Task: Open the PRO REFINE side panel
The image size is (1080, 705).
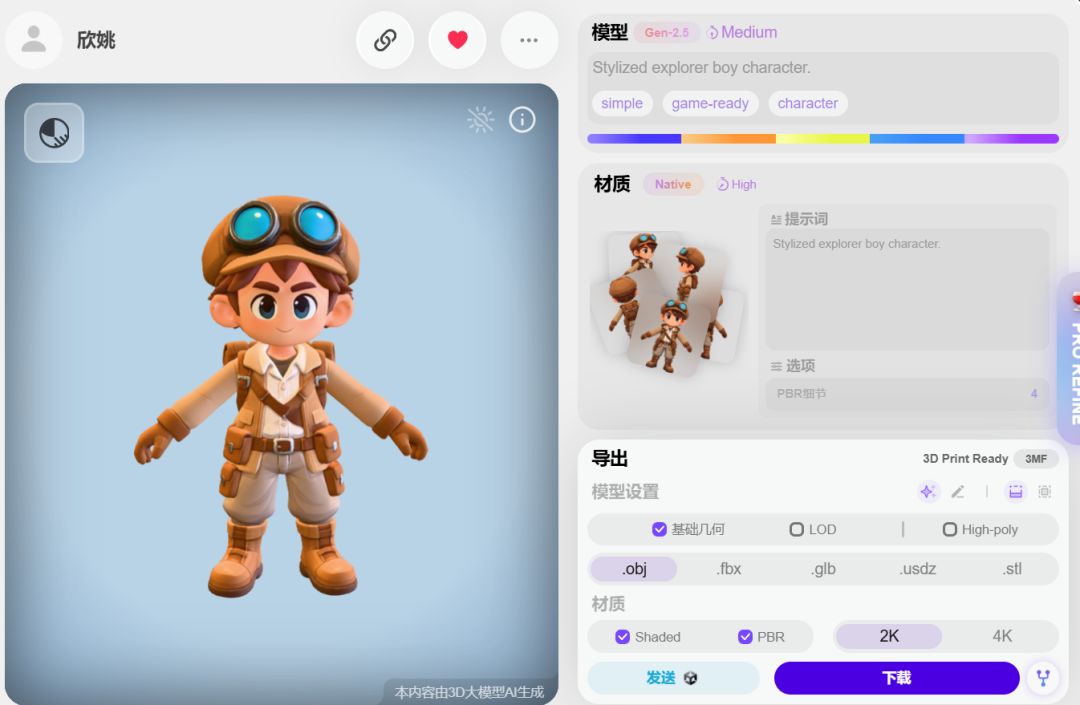Action: [x=1070, y=358]
